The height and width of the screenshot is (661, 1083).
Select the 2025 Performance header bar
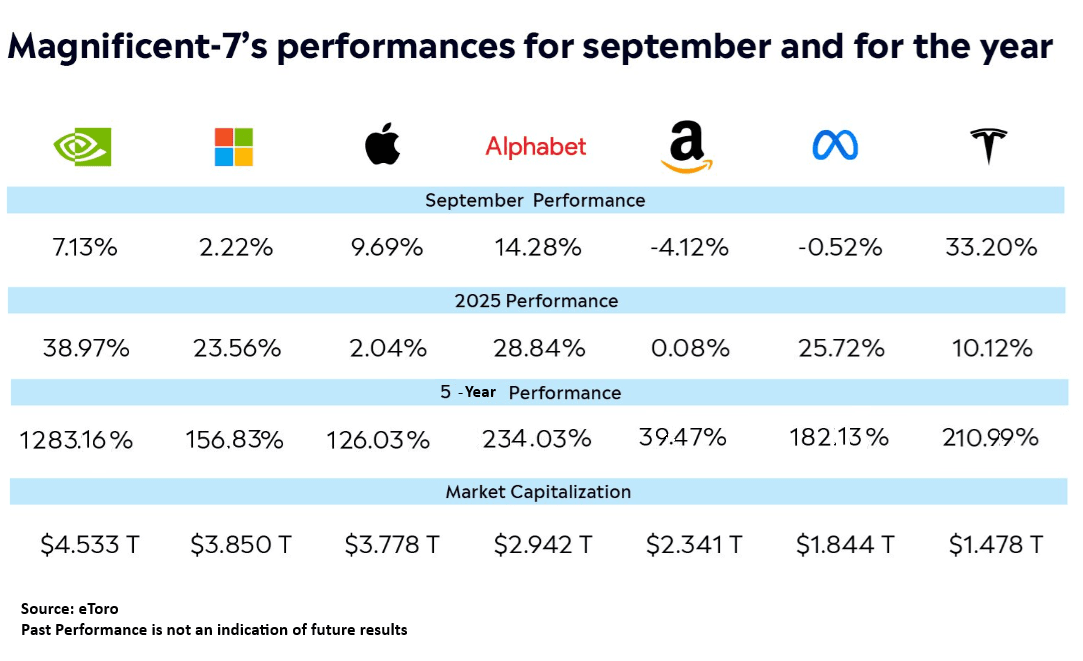(x=535, y=300)
